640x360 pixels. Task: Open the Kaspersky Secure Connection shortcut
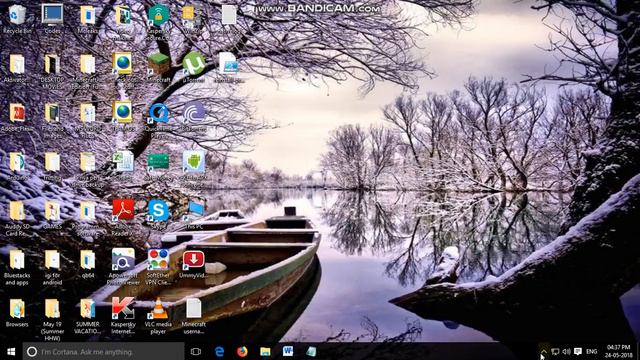pos(158,21)
